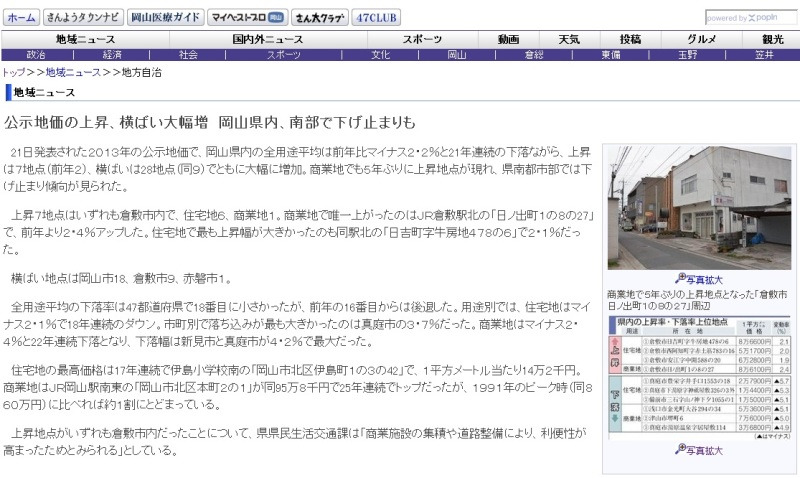This screenshot has width=800, height=478.
Task: Select 玉野 in purple submenu
Action: (x=687, y=55)
